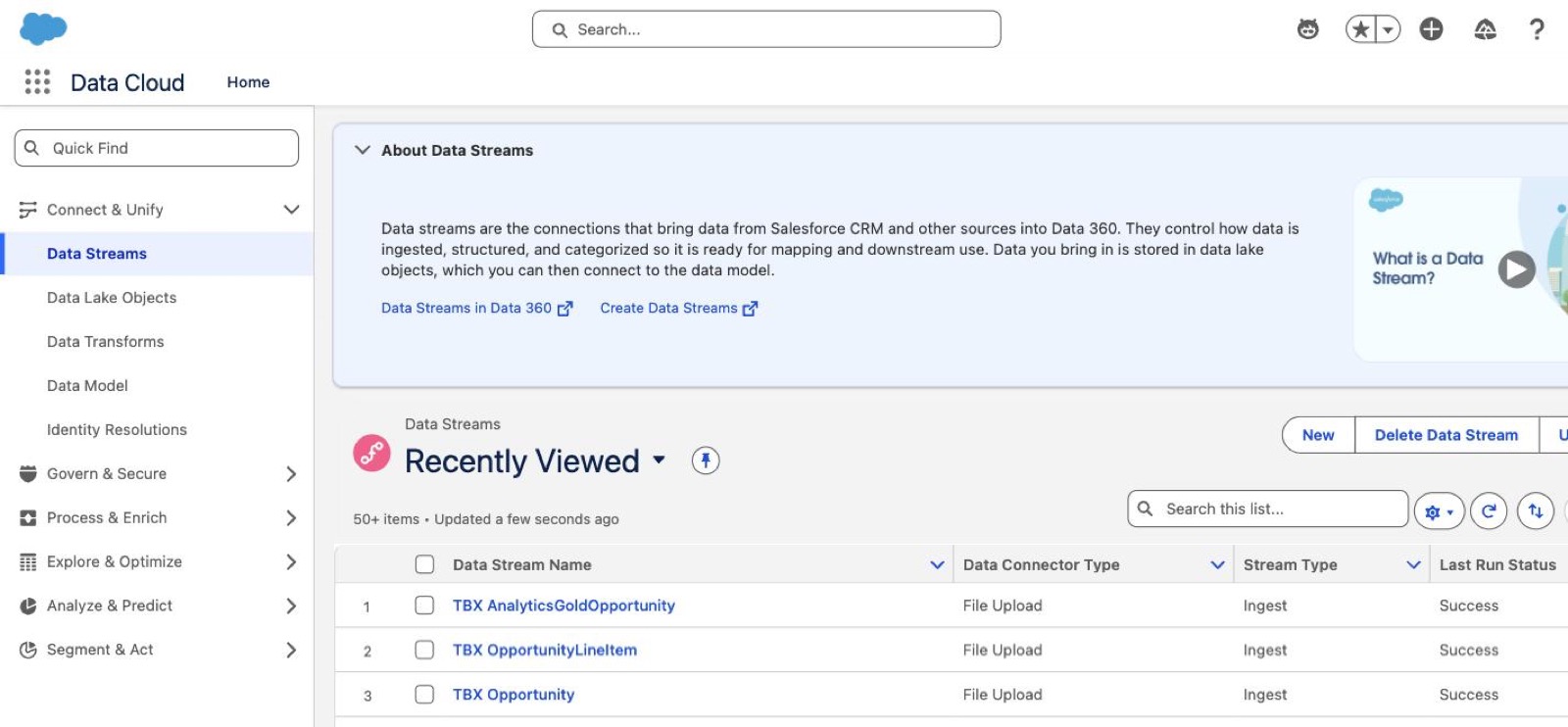The width and height of the screenshot is (1568, 727).
Task: Collapse the Connect & Unify section
Action: click(x=291, y=210)
